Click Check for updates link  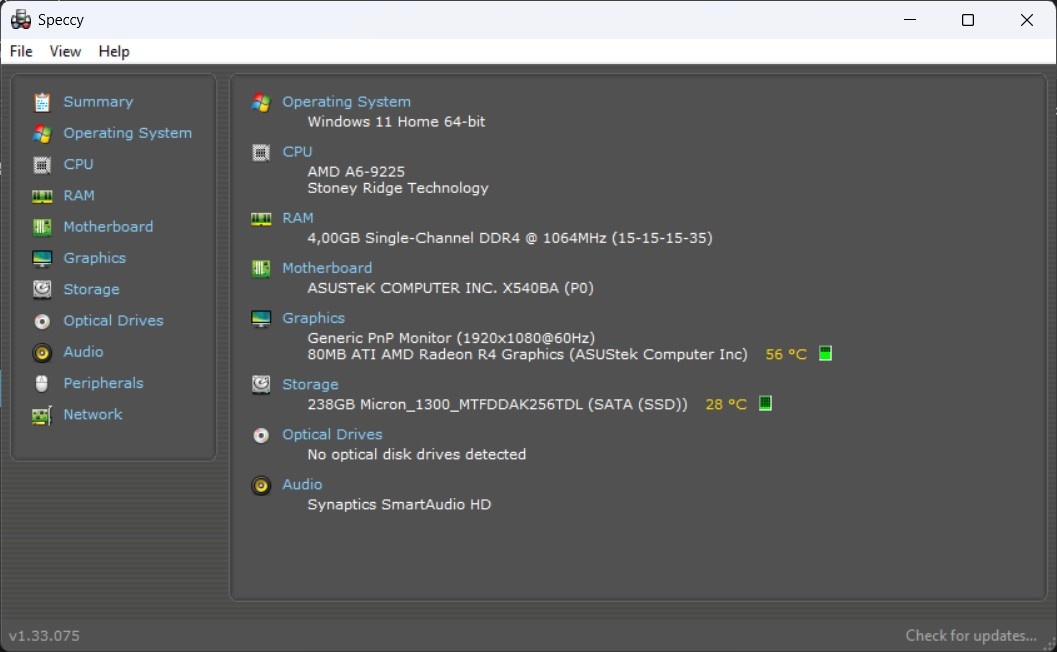(x=970, y=635)
